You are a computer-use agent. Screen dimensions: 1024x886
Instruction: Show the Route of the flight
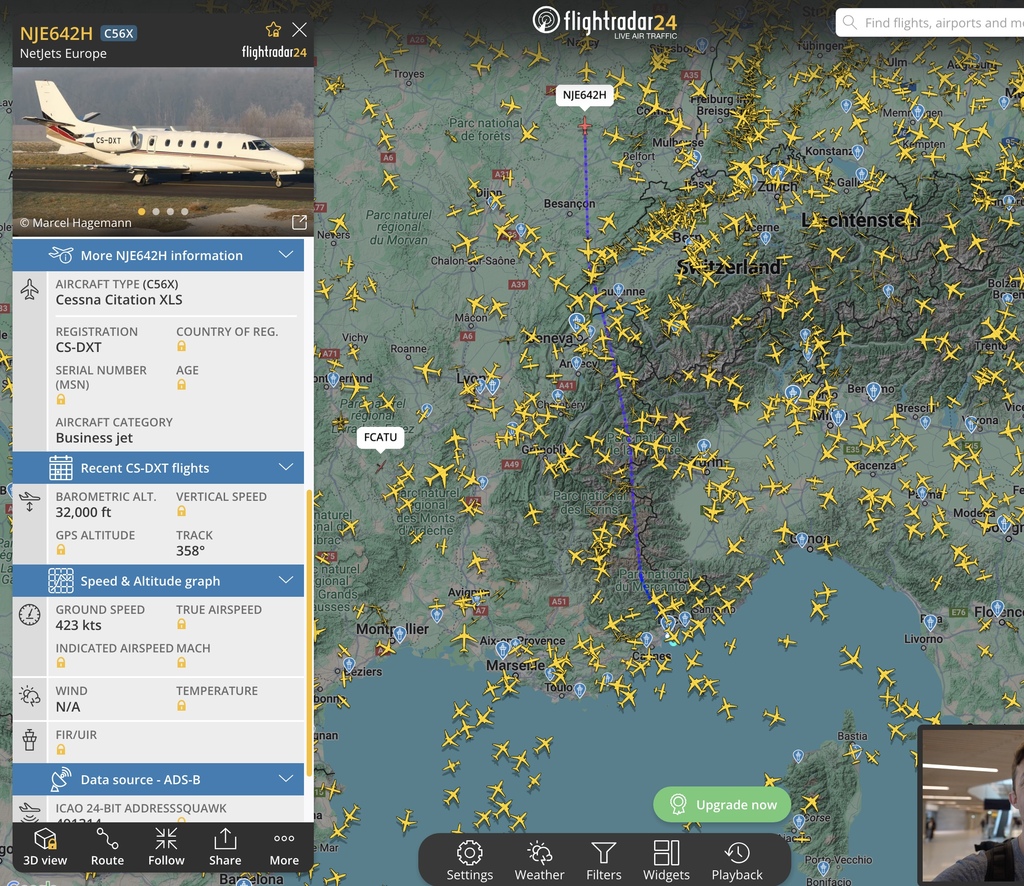[107, 847]
